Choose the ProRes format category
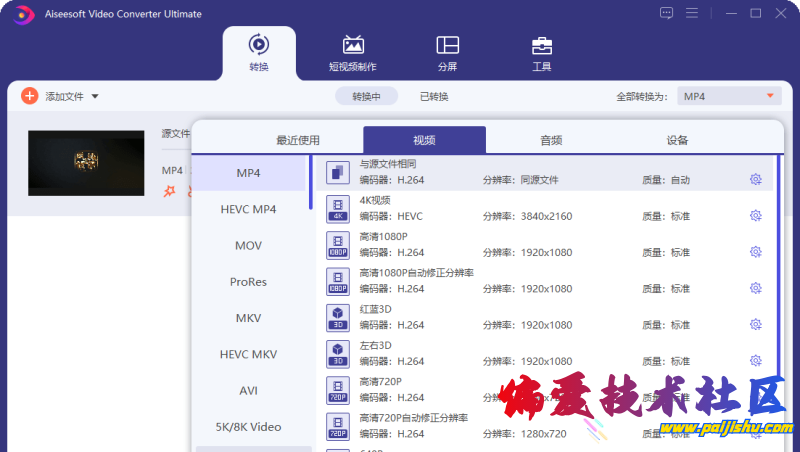The image size is (800, 452). pyautogui.click(x=248, y=282)
